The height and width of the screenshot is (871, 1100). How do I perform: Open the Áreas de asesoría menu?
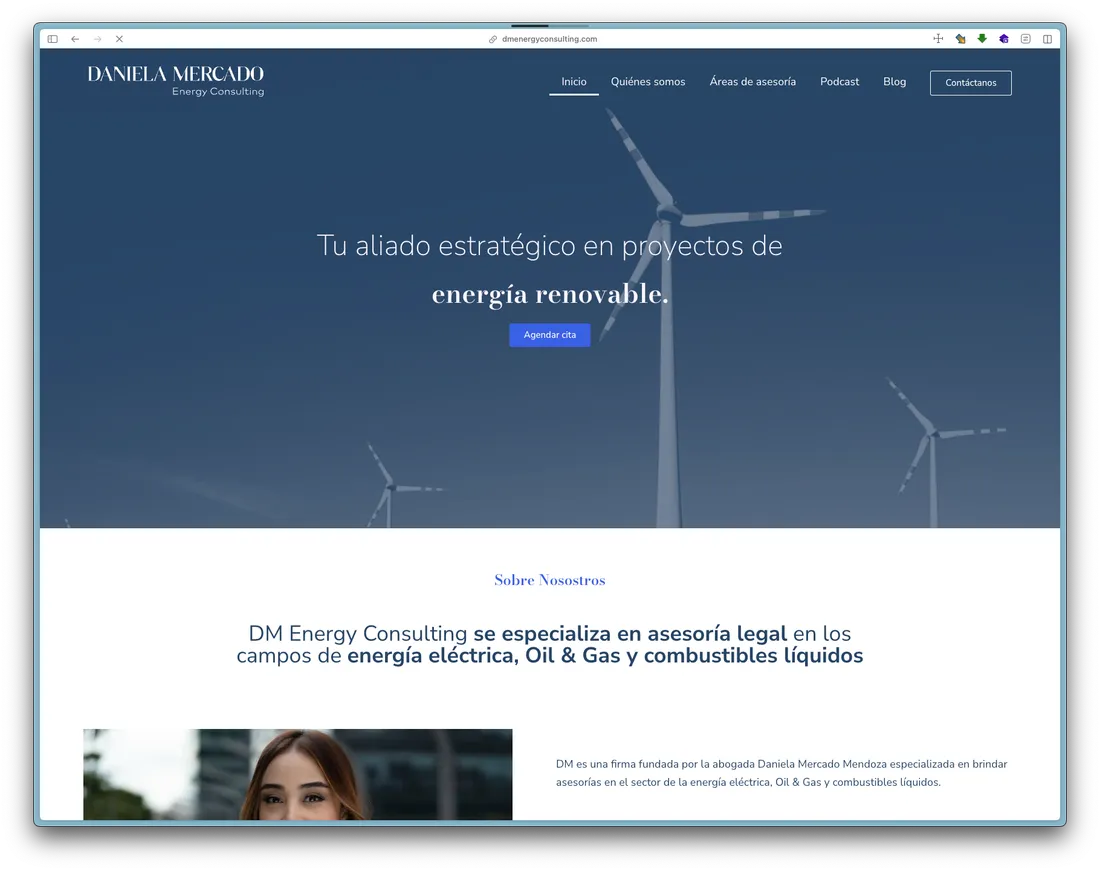click(752, 81)
